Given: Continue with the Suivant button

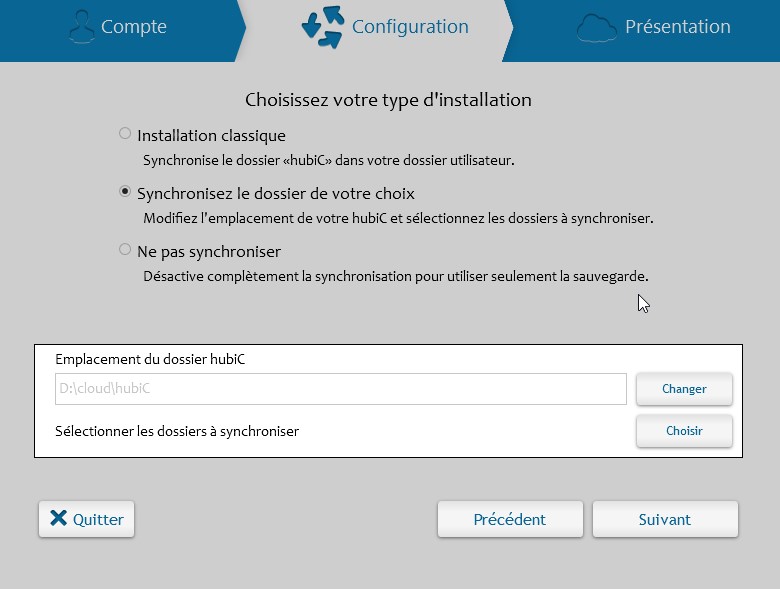Looking at the screenshot, I should 665,519.
